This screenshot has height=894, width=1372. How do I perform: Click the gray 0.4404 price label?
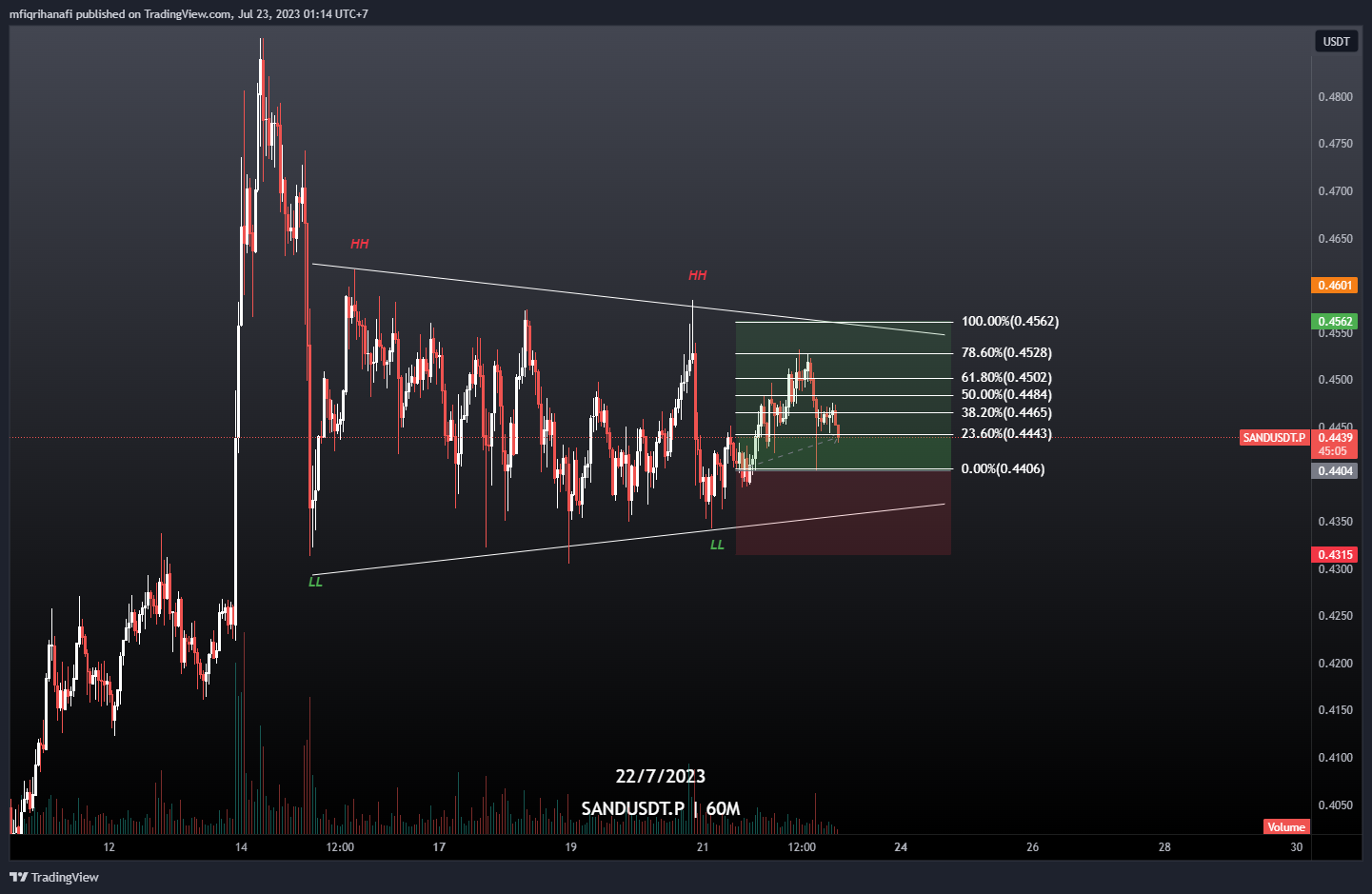click(1335, 471)
